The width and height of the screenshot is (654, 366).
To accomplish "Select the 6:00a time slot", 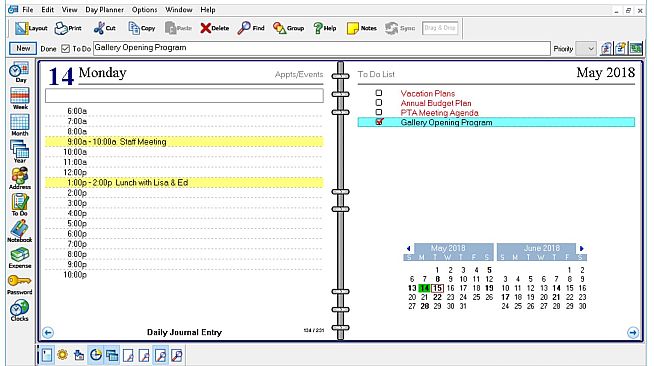I will tap(184, 111).
